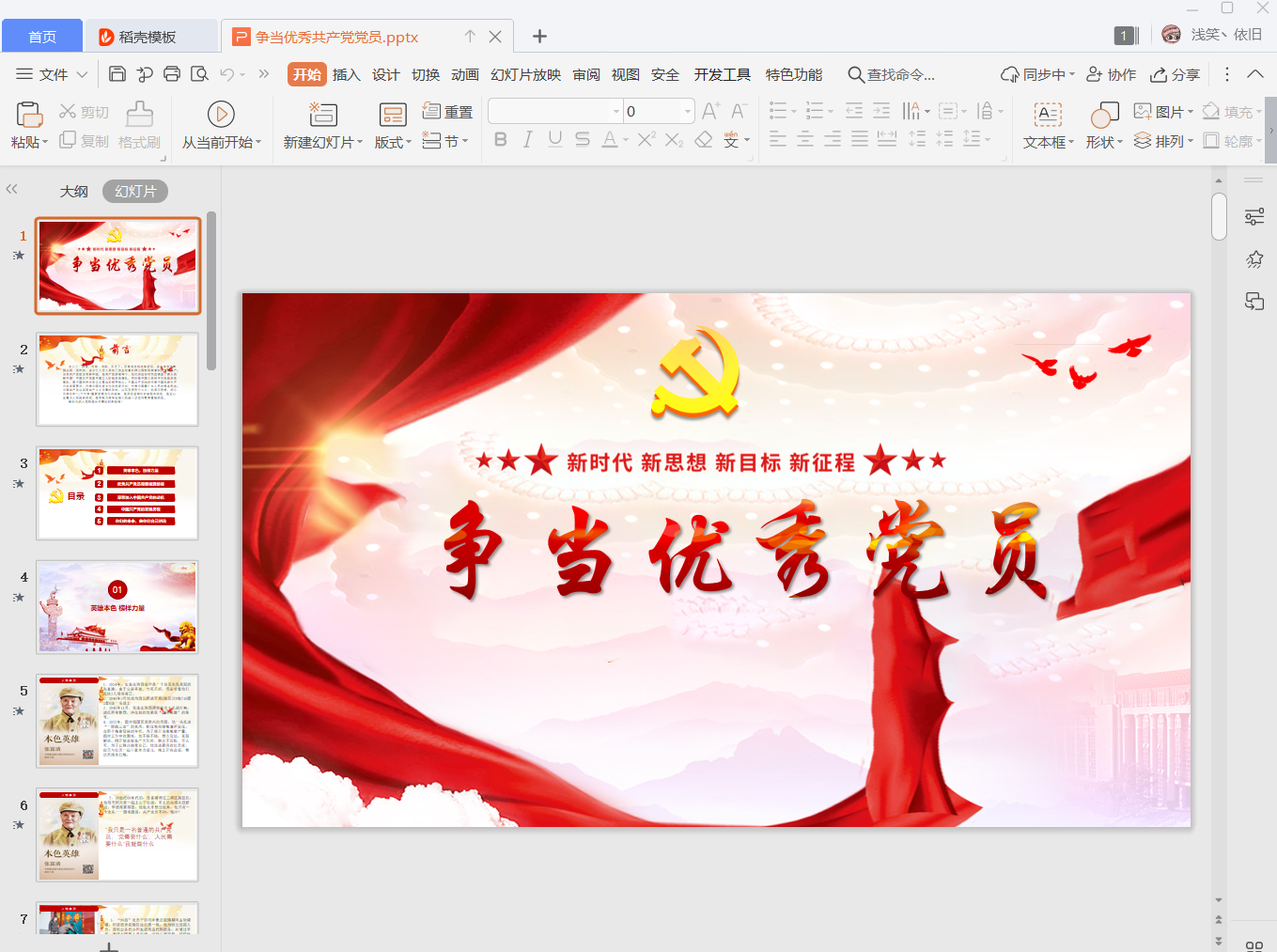Click the 重置 reset button

coord(447,112)
